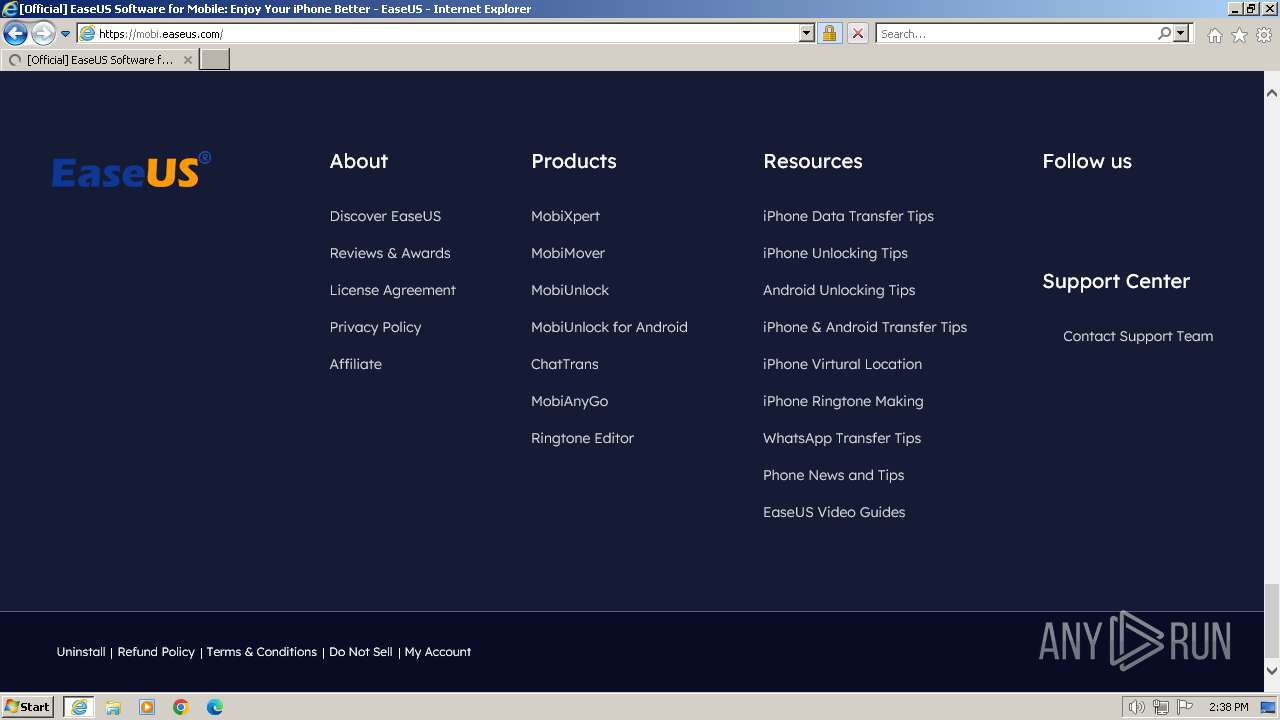Click the search magnifier icon

click(x=1164, y=33)
